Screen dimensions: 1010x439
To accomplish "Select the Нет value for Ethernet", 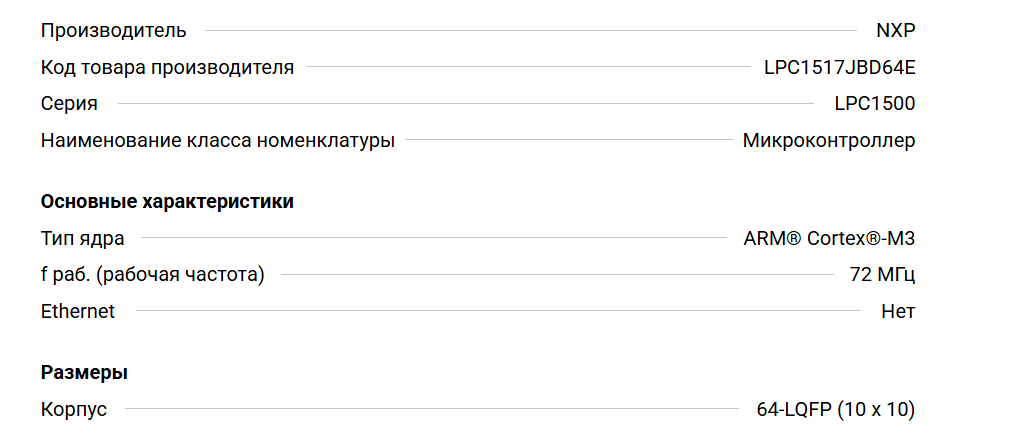I will 898,311.
